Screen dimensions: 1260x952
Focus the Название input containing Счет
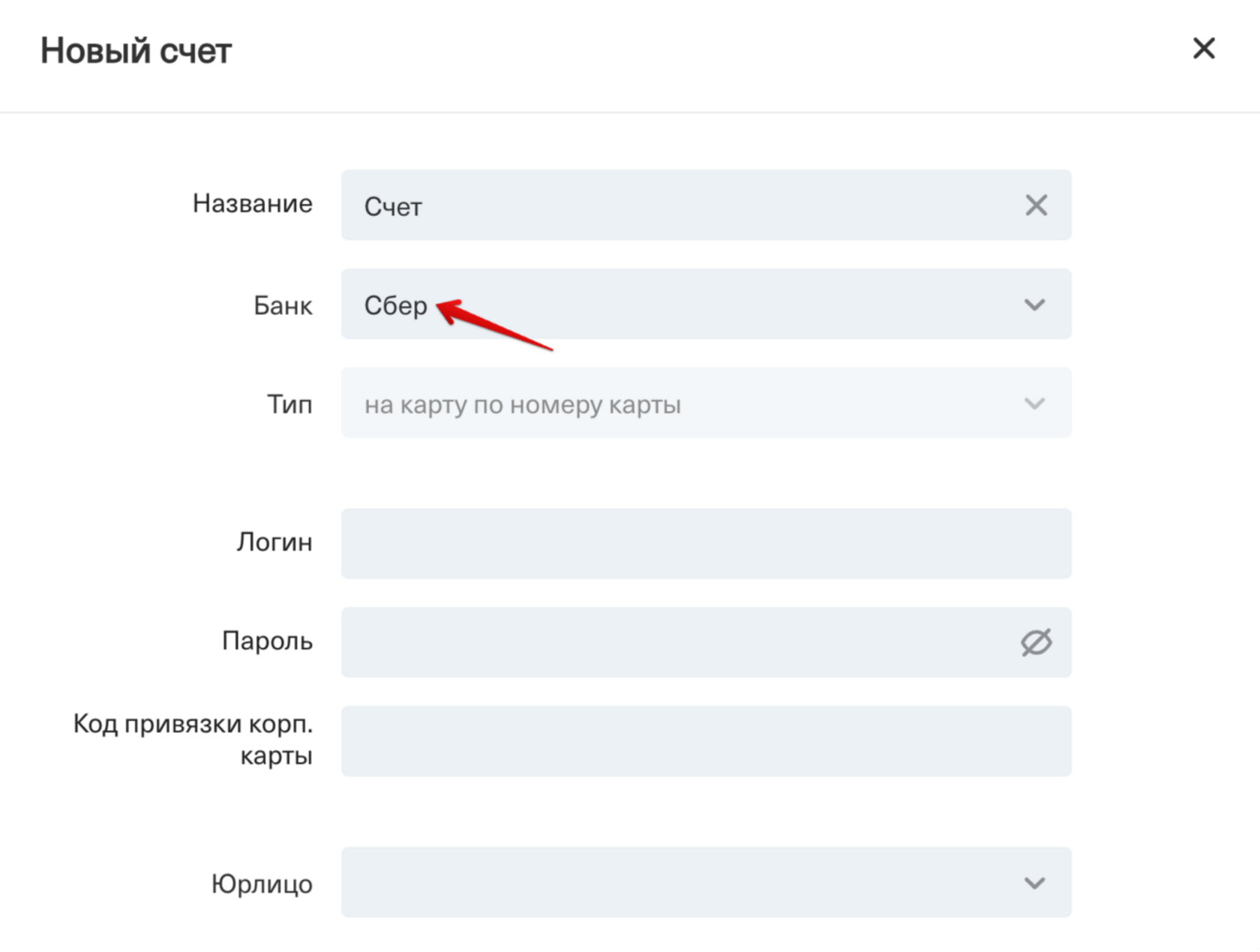click(x=675, y=206)
